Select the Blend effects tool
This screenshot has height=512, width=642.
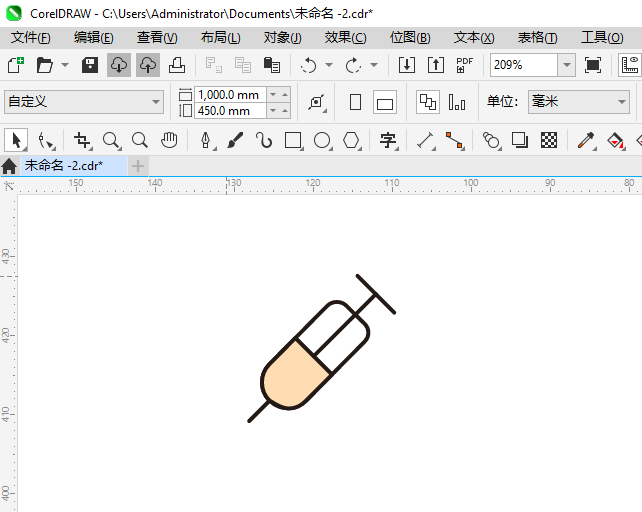pyautogui.click(x=491, y=140)
